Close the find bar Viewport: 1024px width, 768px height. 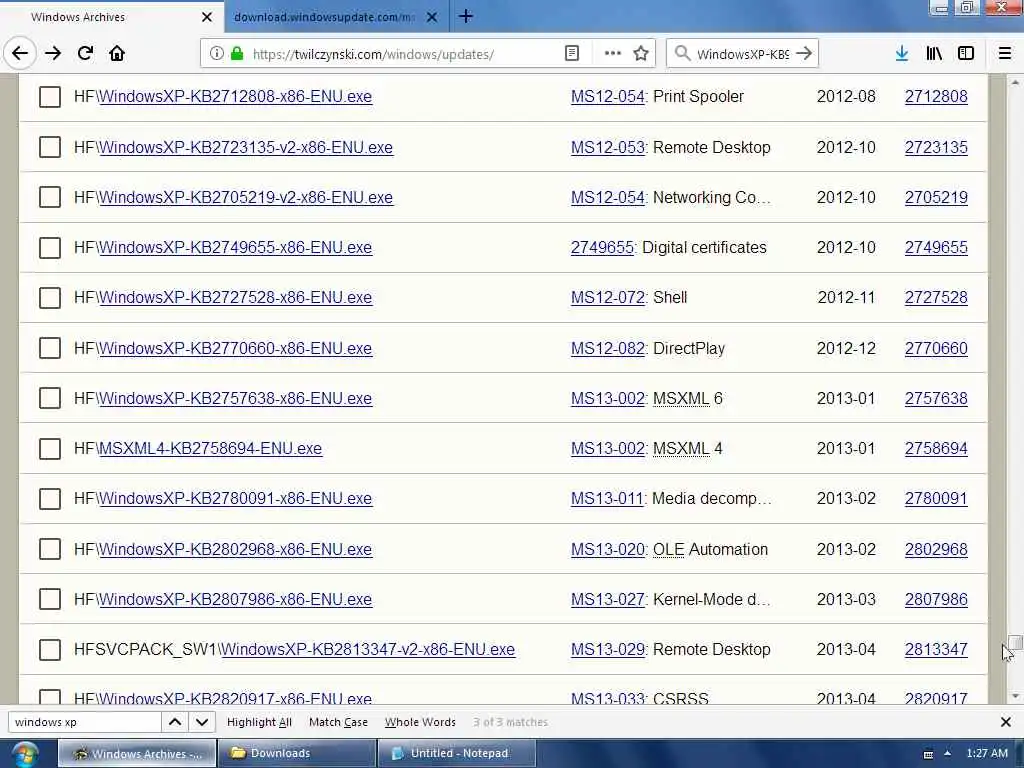pyautogui.click(x=1006, y=722)
